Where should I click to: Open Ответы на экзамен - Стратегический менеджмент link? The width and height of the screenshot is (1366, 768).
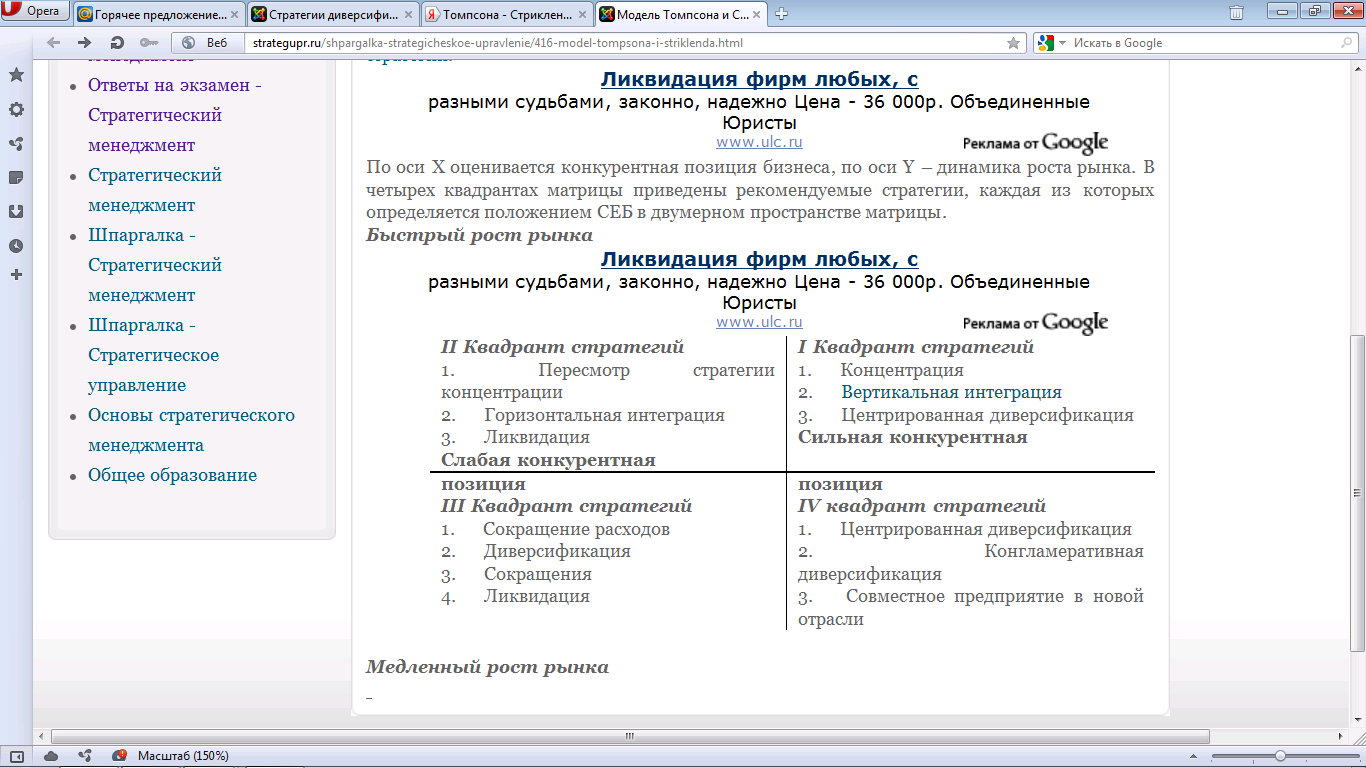point(175,115)
